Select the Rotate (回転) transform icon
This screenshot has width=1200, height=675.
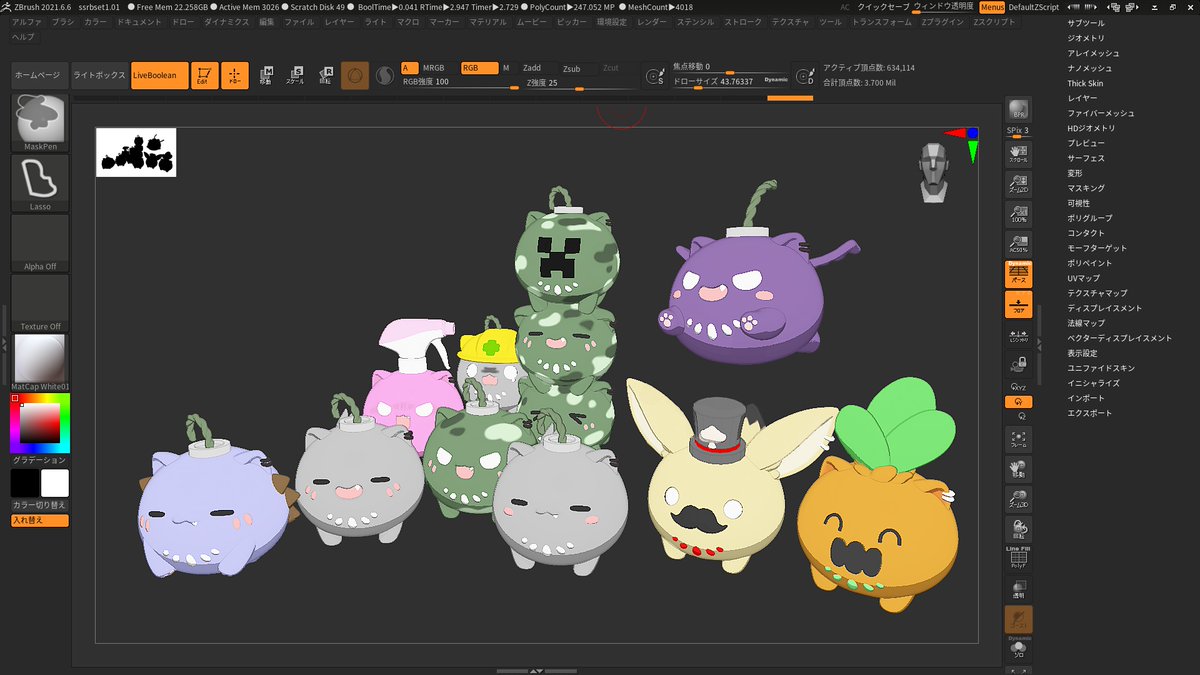point(326,75)
